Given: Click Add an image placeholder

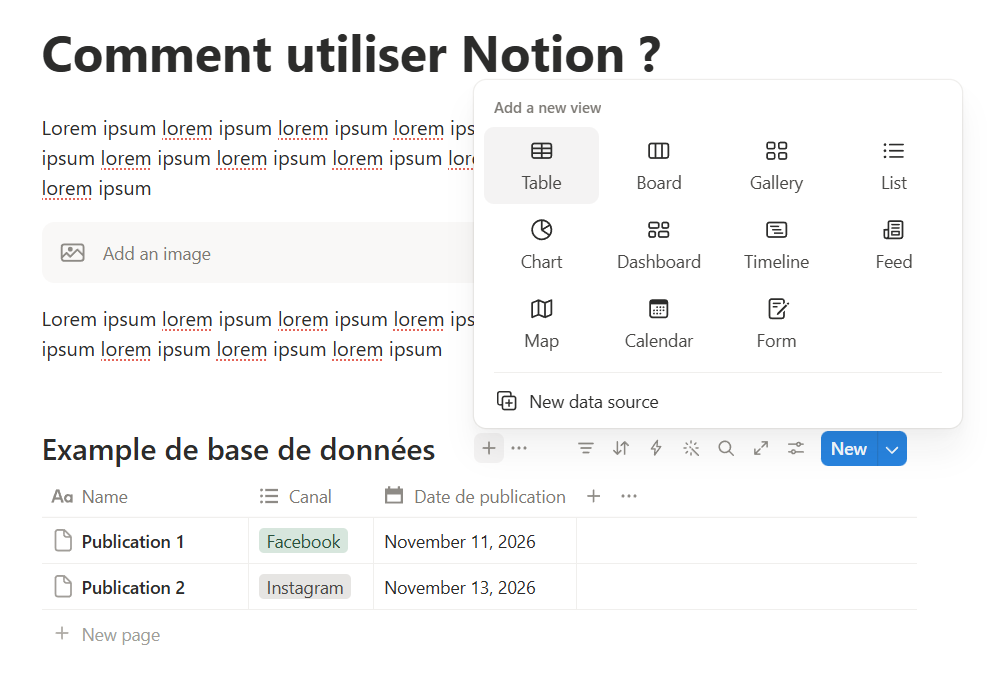Looking at the screenshot, I should [258, 253].
